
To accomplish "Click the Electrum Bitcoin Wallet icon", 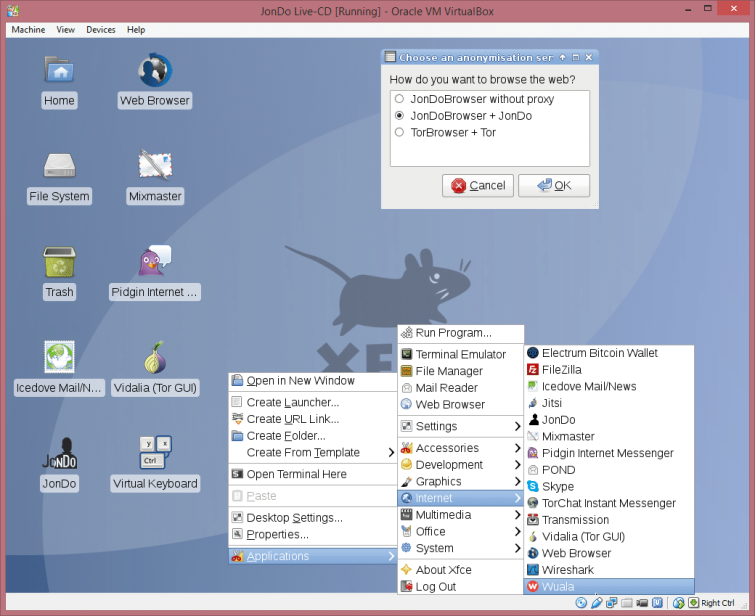I will (533, 353).
